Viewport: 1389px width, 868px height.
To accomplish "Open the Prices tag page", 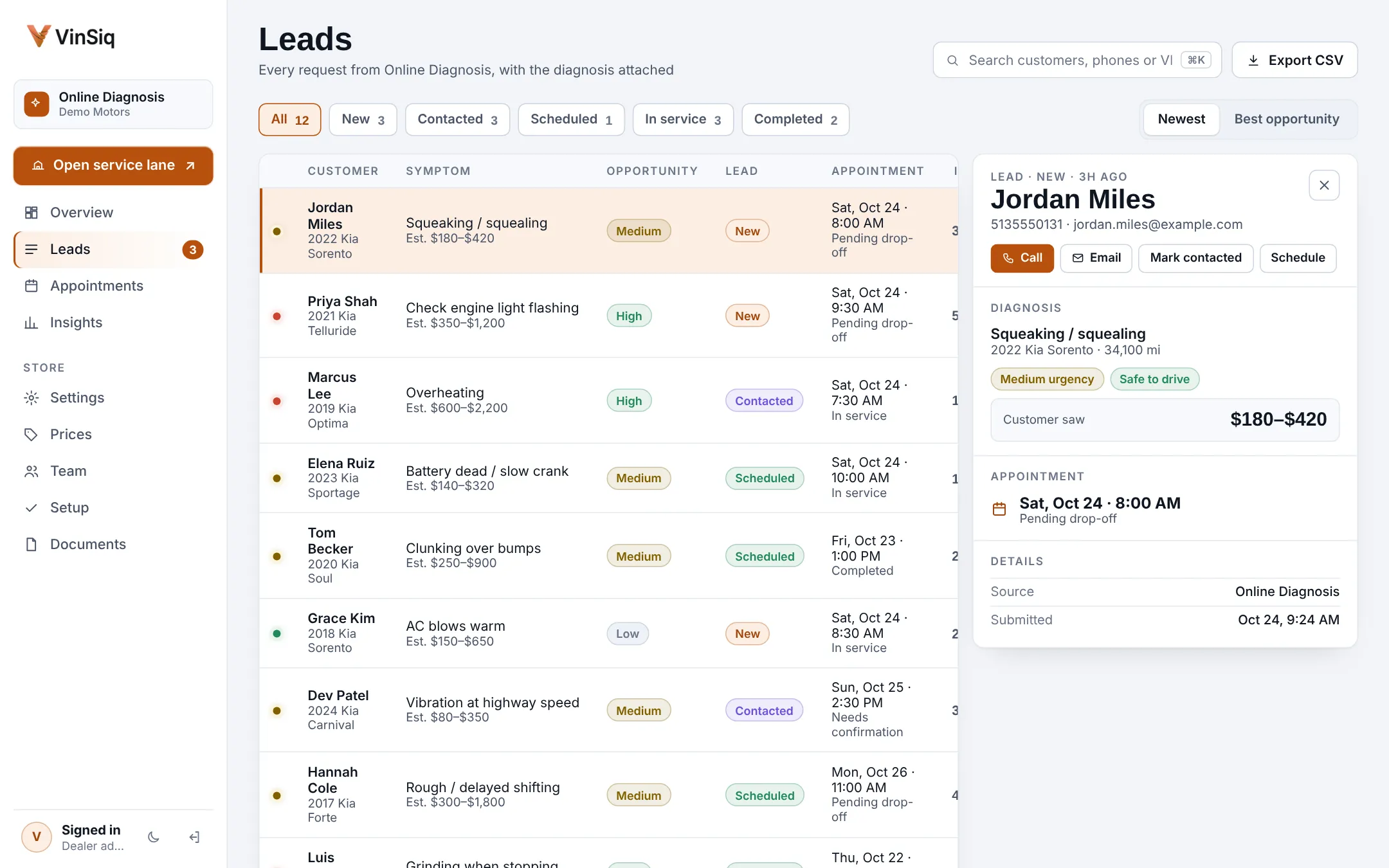I will point(113,434).
